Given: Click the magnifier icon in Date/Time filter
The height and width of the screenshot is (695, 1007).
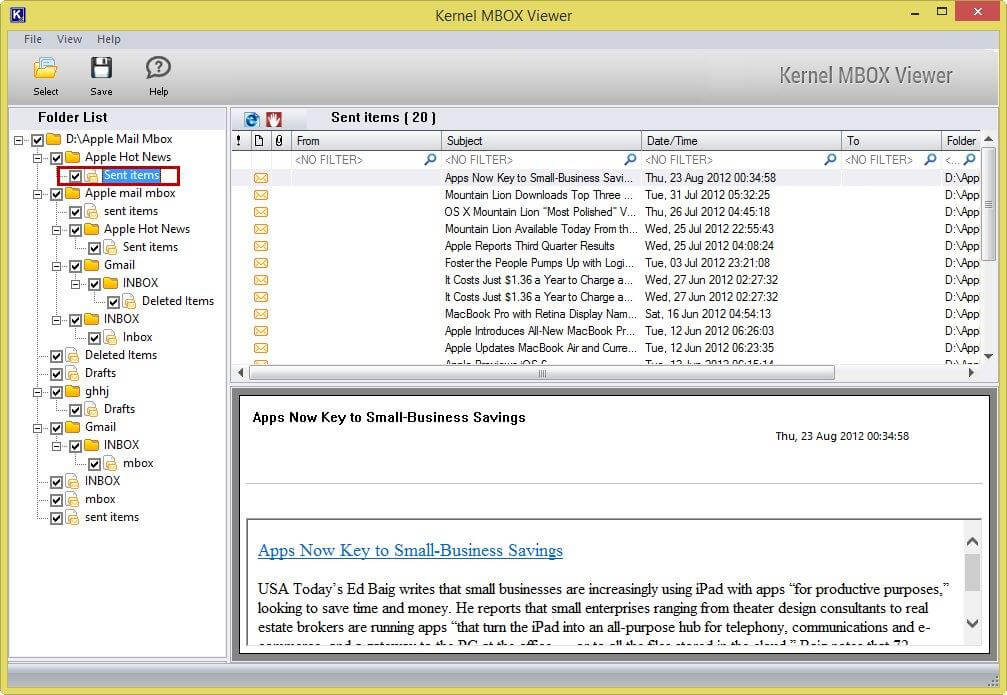Looking at the screenshot, I should [830, 159].
